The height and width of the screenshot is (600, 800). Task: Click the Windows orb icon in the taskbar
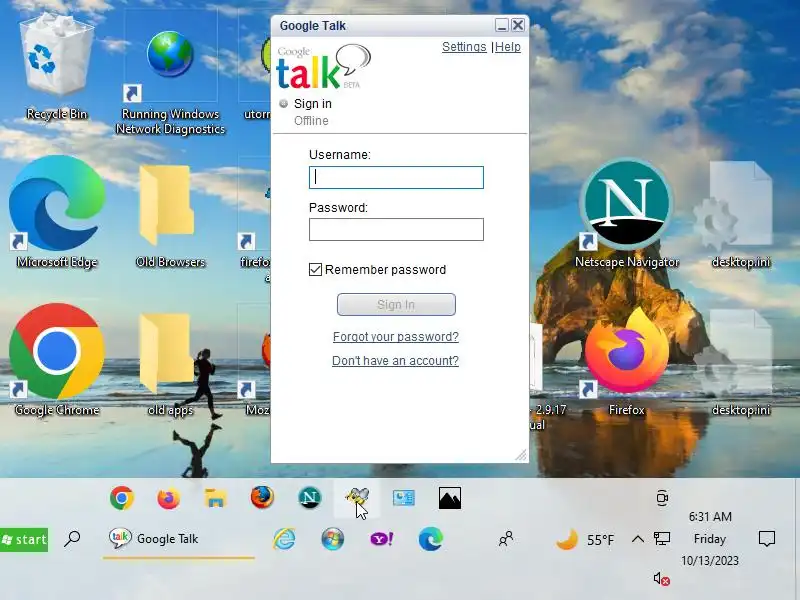(333, 539)
